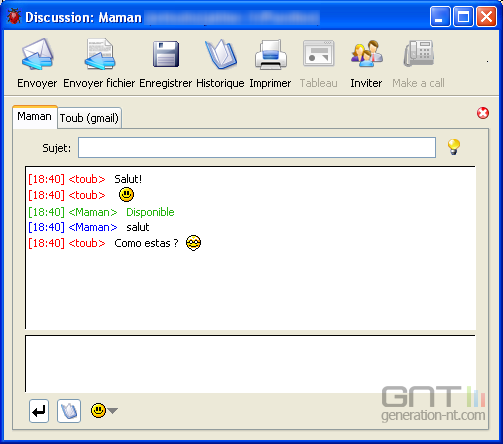The width and height of the screenshot is (503, 444).
Task: Focus the message composition text area
Action: point(250,364)
